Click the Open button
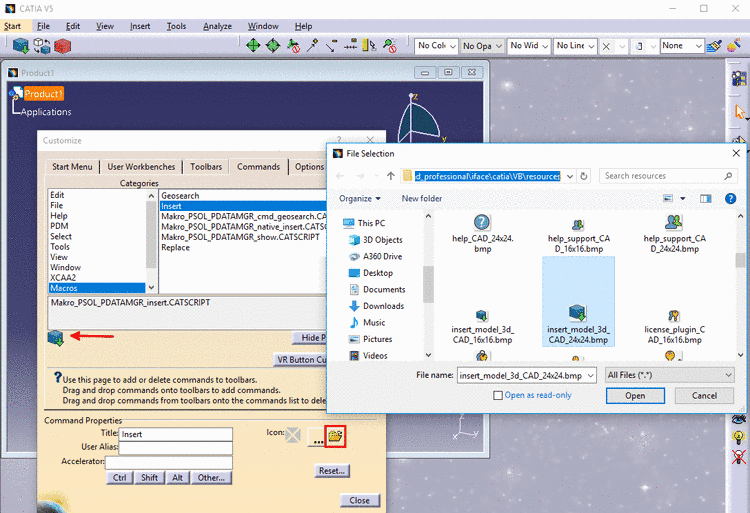 [x=635, y=395]
